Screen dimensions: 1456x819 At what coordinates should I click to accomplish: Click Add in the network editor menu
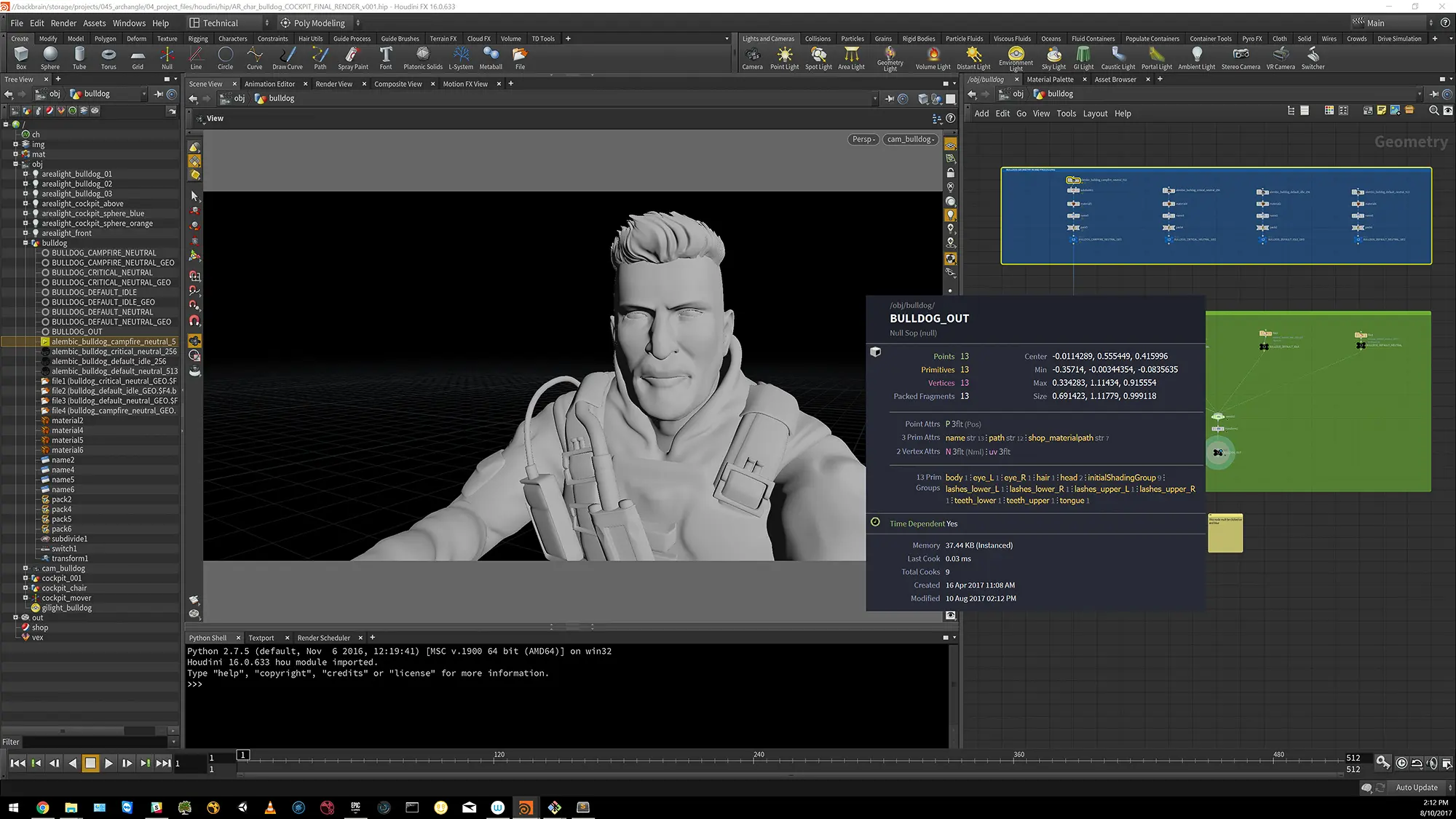coord(981,114)
